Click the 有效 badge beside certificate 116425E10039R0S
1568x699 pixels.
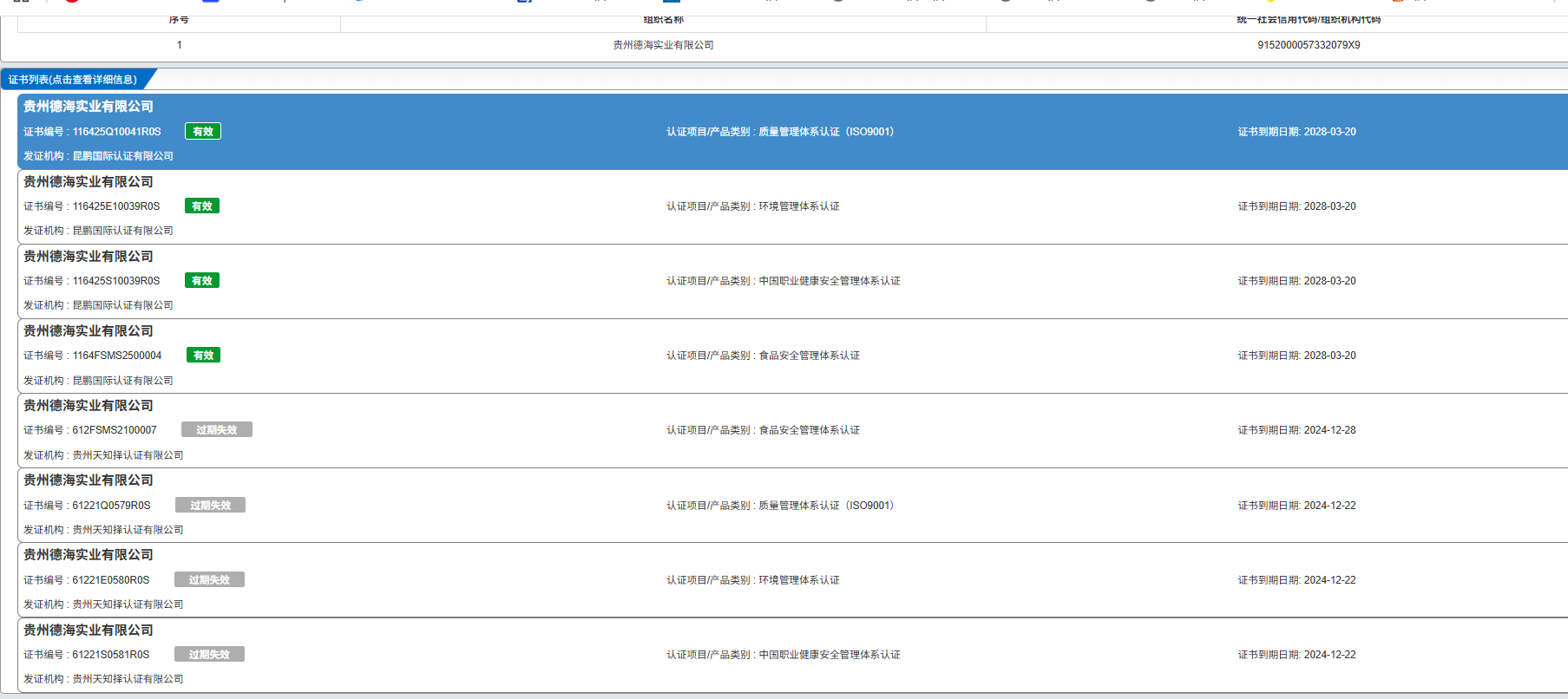202,206
